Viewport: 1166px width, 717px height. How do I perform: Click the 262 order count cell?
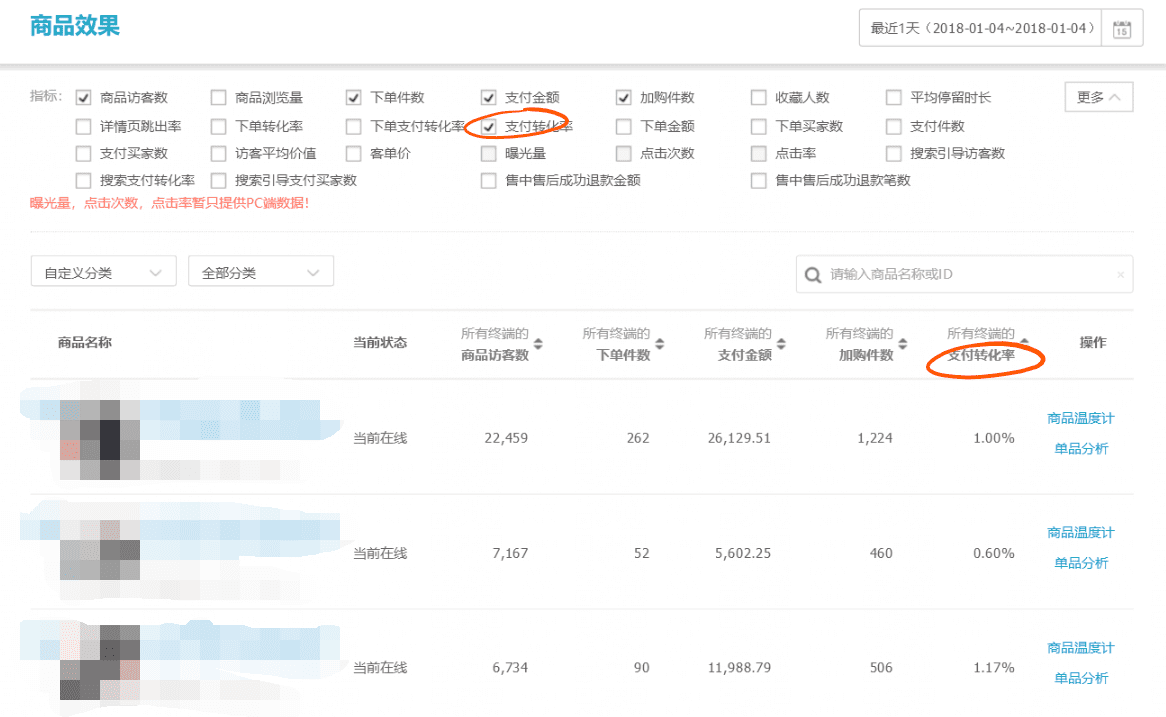pyautogui.click(x=638, y=439)
